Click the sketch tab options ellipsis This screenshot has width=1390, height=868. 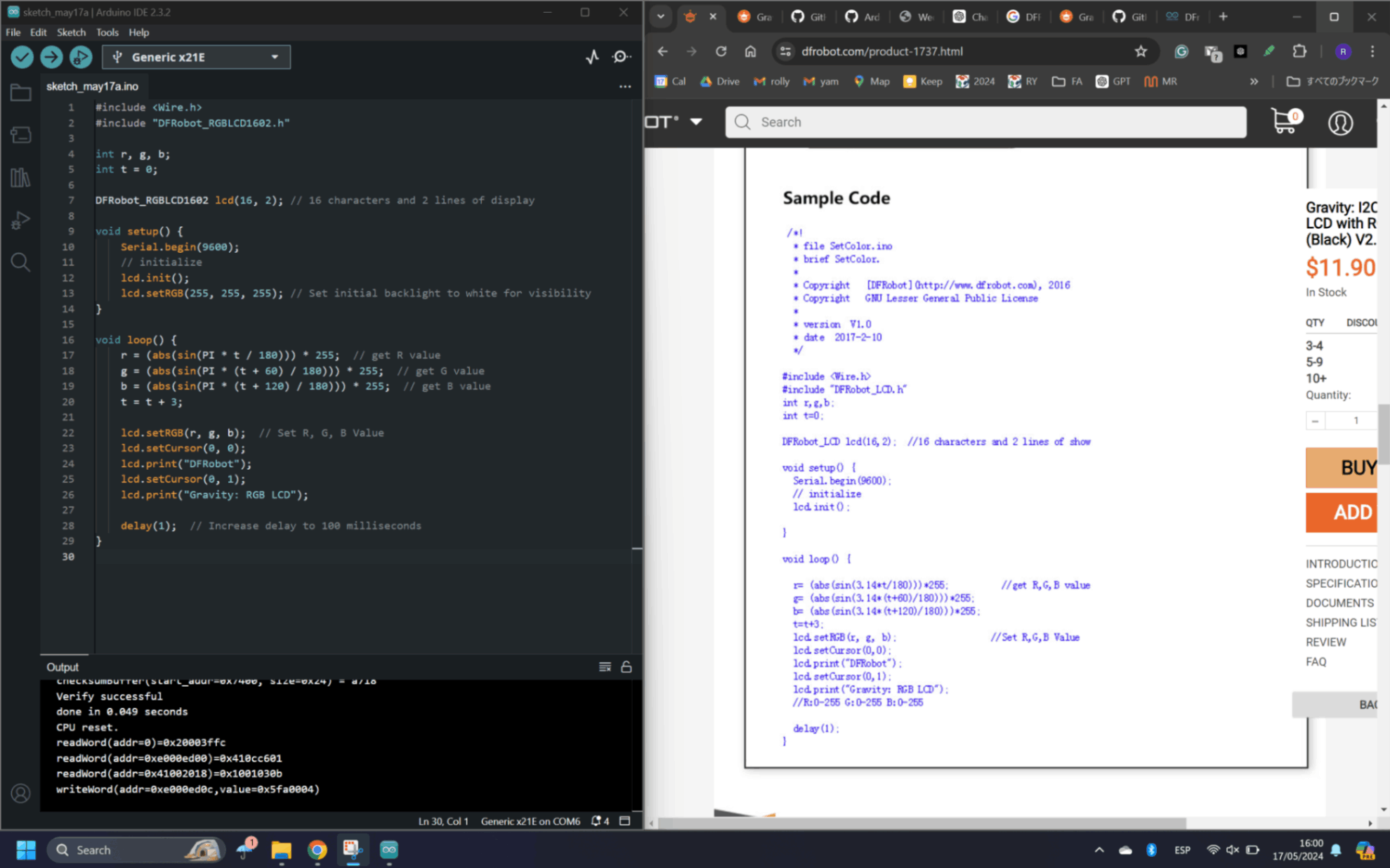click(x=625, y=86)
